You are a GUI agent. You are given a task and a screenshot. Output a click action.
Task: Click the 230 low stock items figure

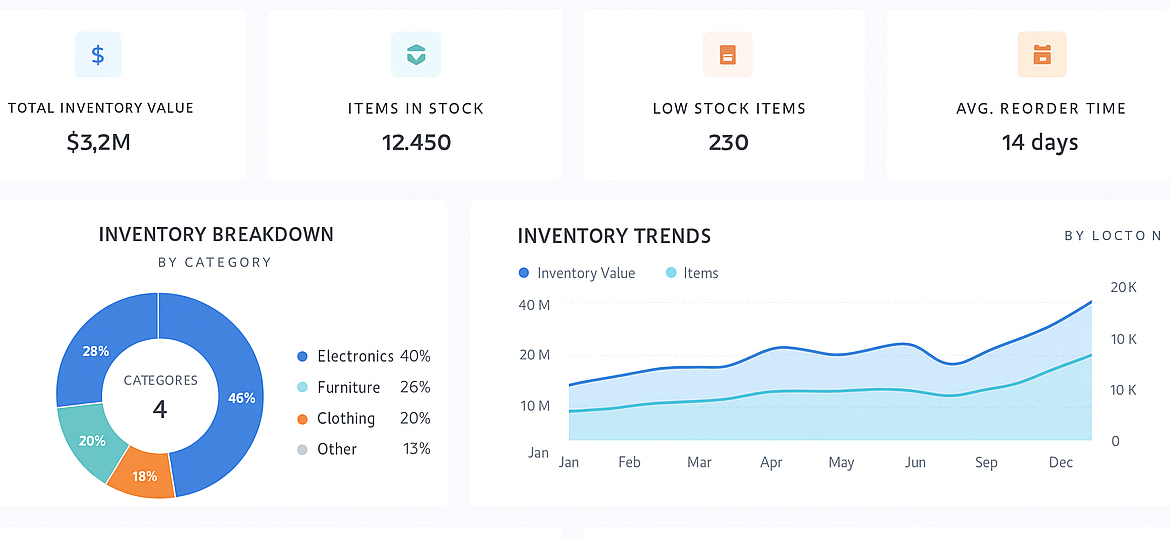pos(728,142)
